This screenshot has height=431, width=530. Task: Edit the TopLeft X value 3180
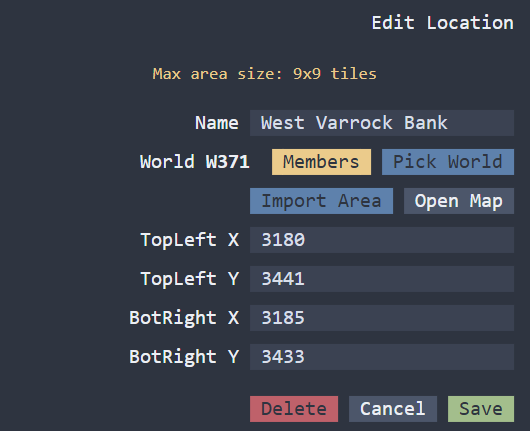coord(382,240)
